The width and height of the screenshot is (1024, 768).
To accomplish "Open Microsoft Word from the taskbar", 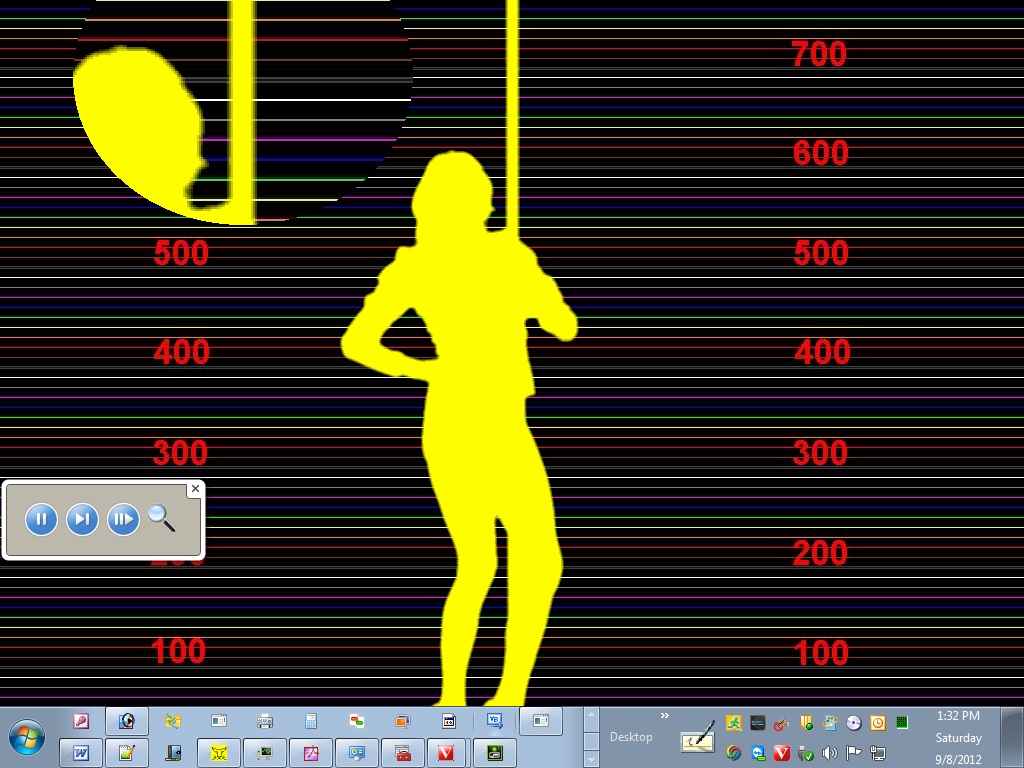I will (81, 753).
